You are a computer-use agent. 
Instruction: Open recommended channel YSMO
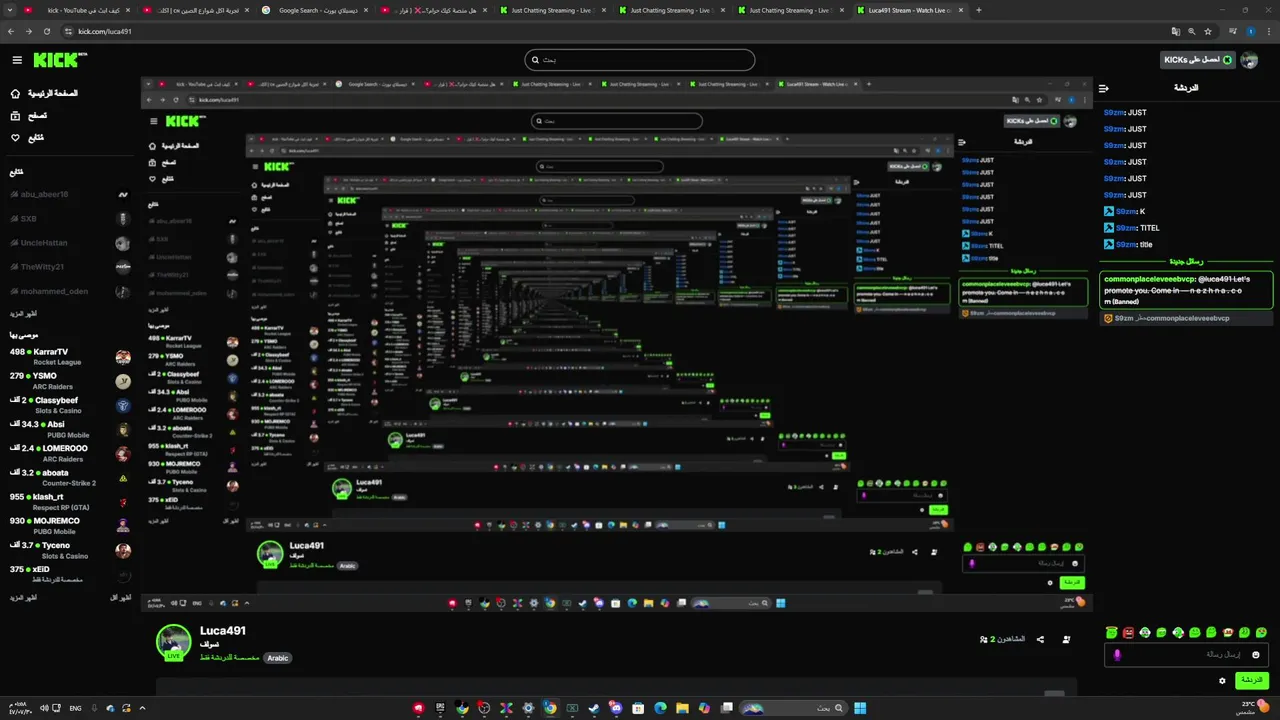click(x=70, y=381)
